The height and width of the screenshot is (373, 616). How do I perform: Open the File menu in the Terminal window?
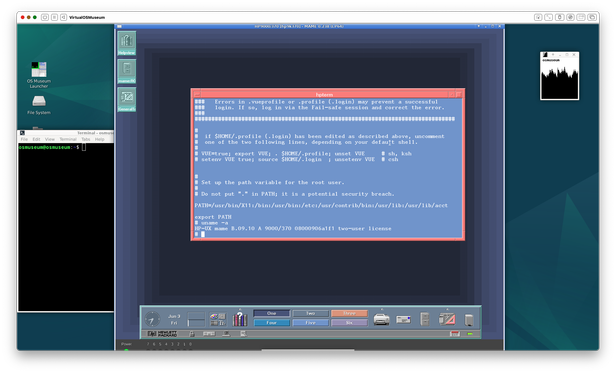[x=24, y=139]
